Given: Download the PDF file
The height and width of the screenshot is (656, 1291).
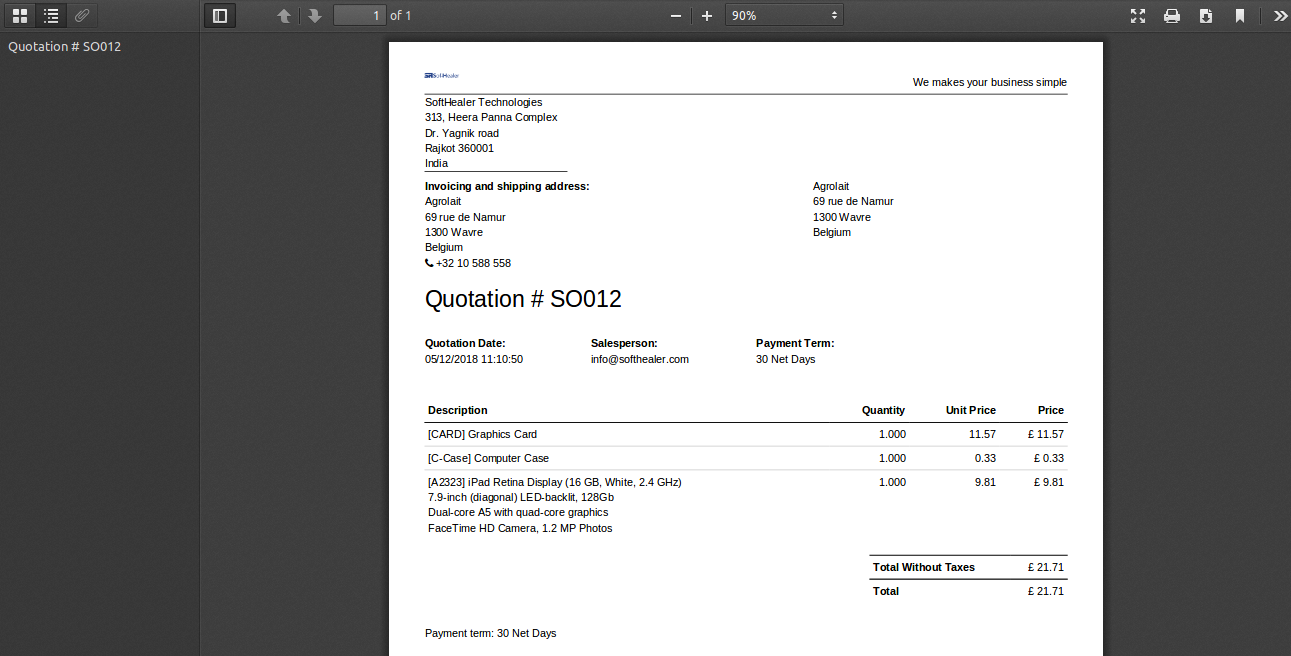Looking at the screenshot, I should pos(1206,15).
